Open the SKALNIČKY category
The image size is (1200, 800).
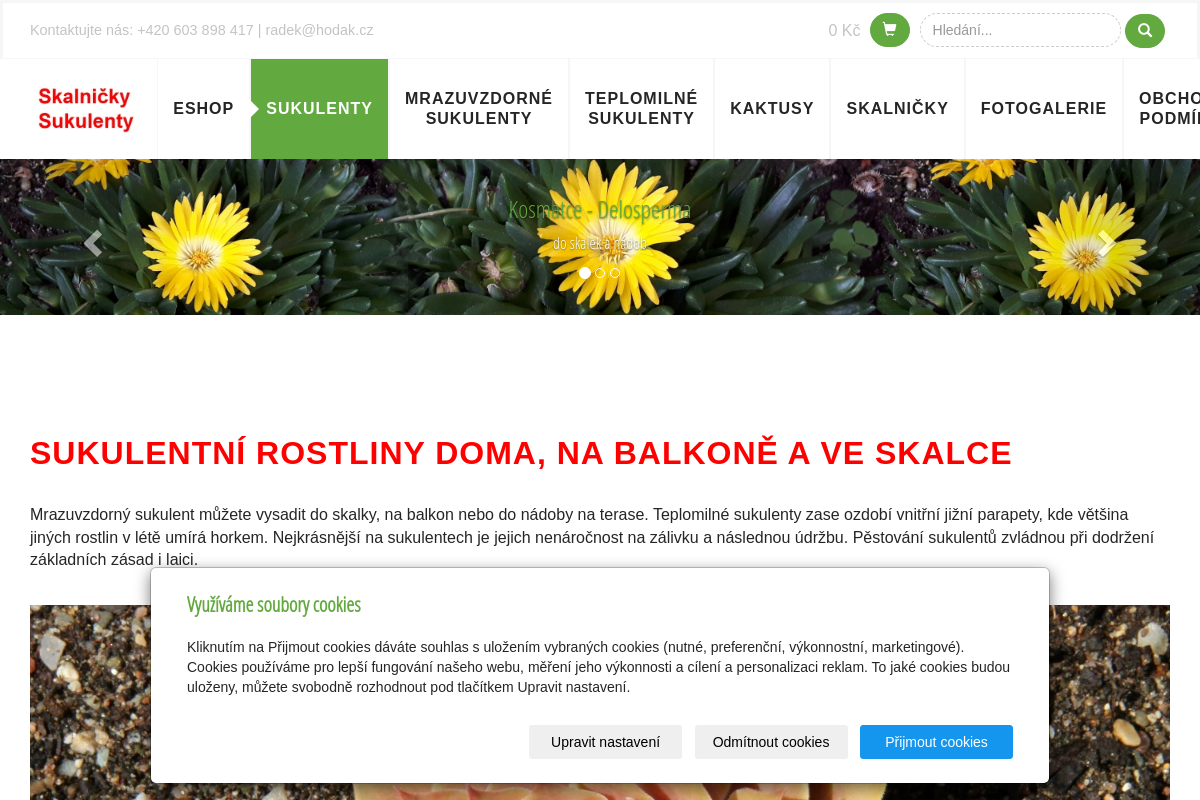tap(897, 108)
